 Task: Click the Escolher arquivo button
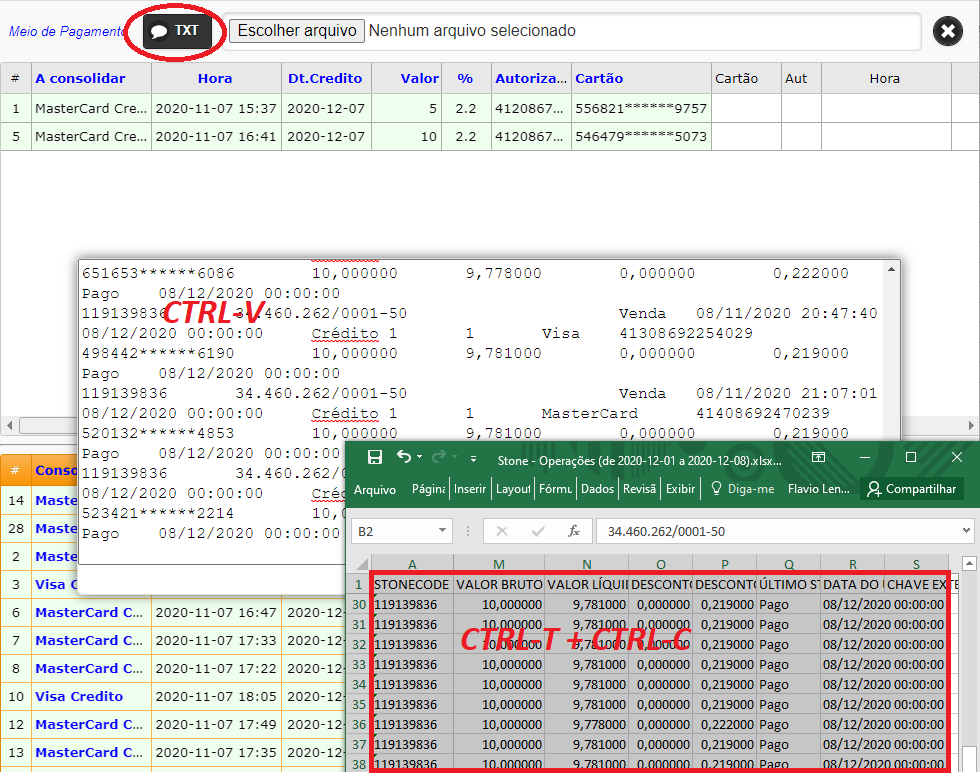tap(297, 31)
